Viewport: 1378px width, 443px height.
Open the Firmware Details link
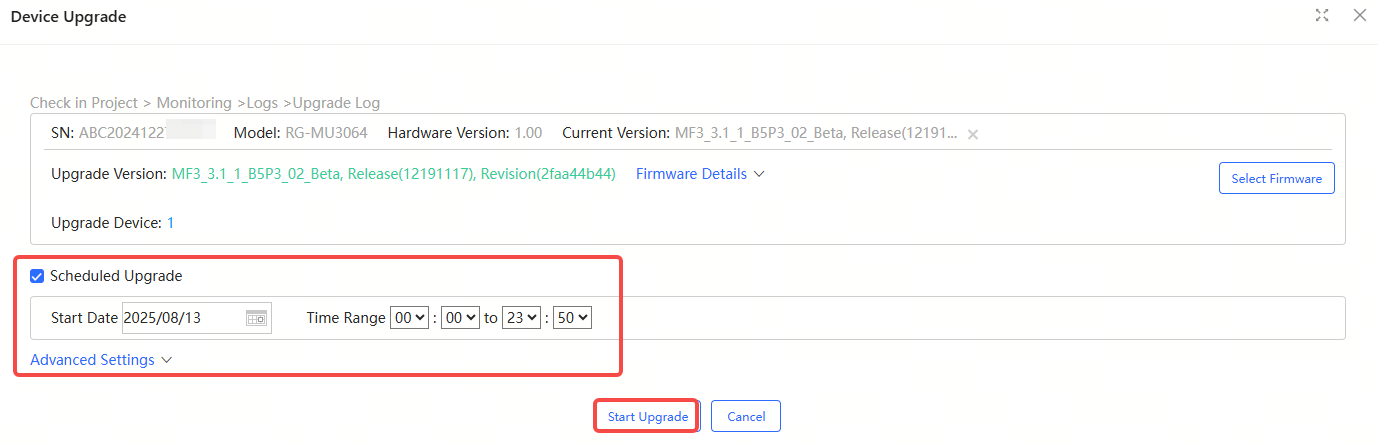coord(691,174)
